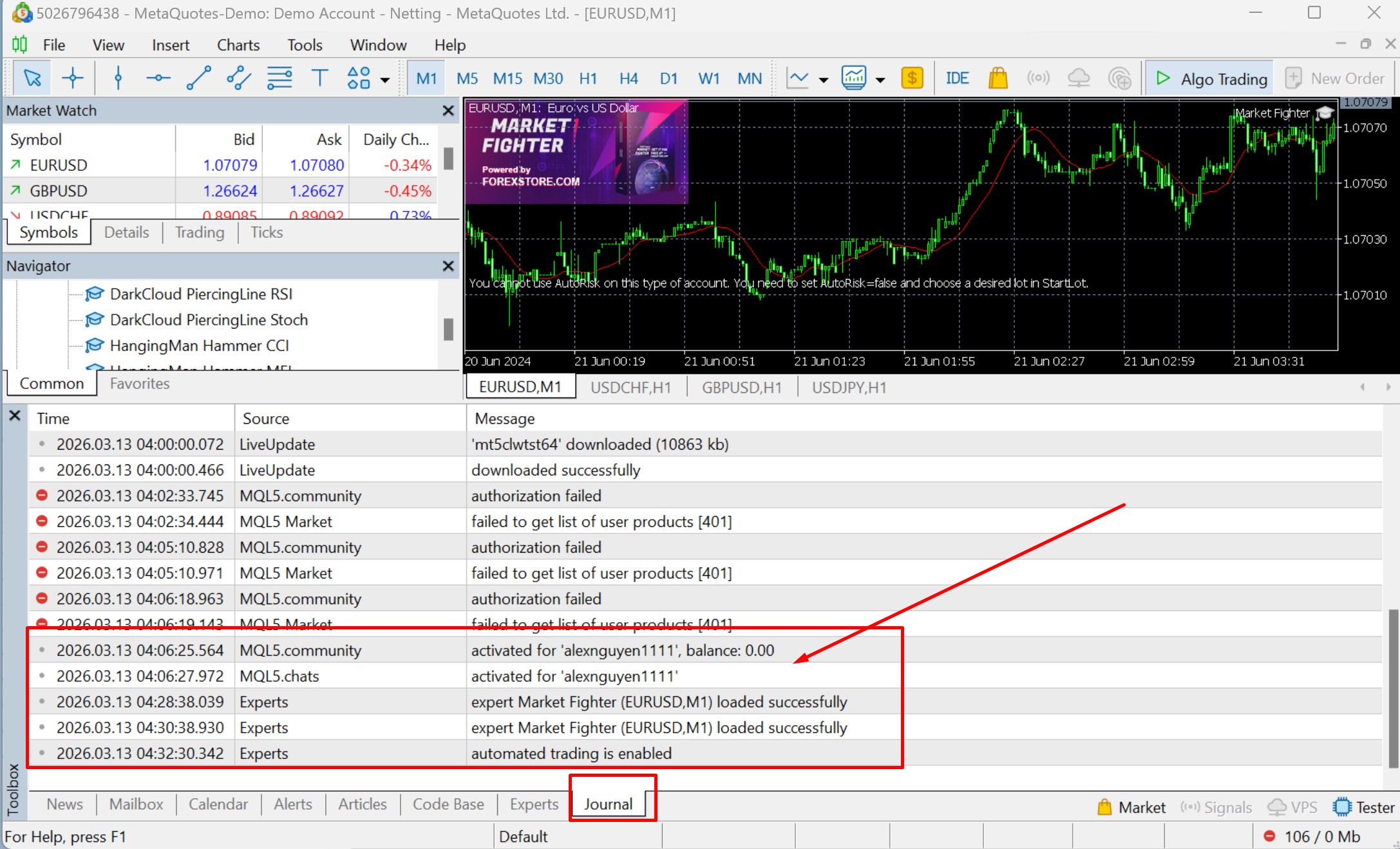This screenshot has width=1400, height=849.
Task: Open the Market Watch dollar icon
Action: click(913, 77)
